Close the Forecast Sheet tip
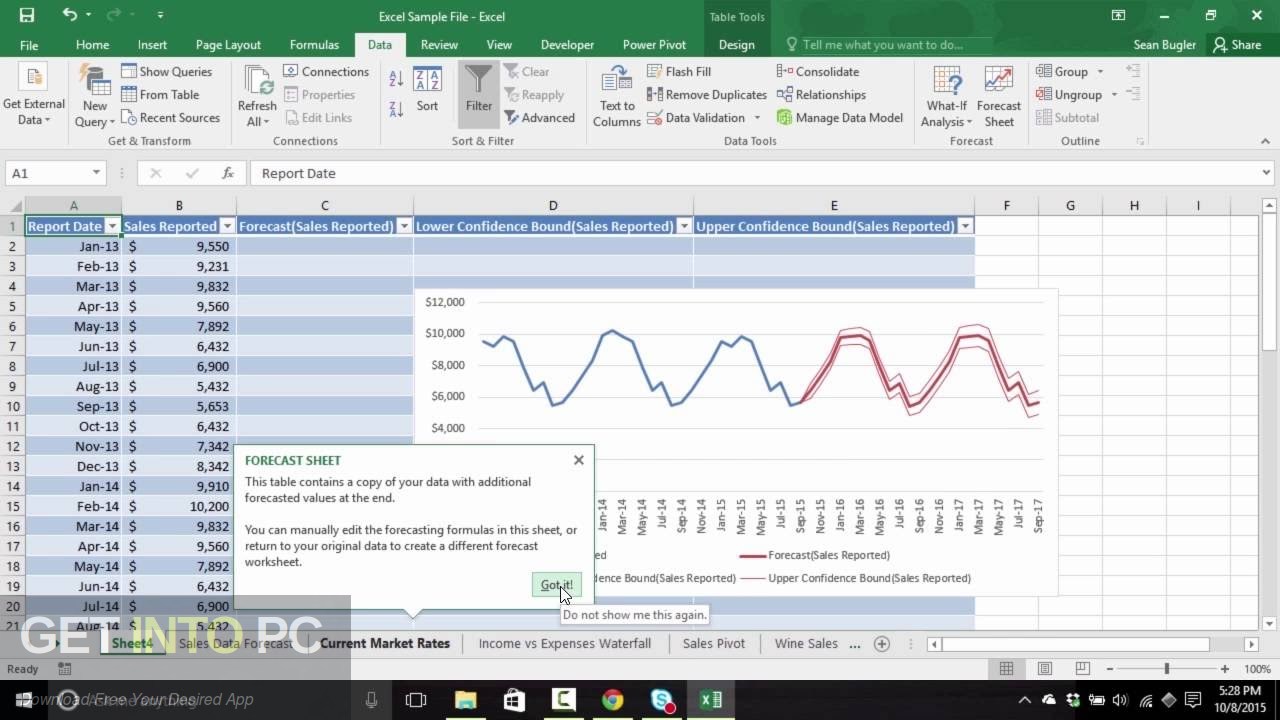Image resolution: width=1280 pixels, height=720 pixels. pyautogui.click(x=578, y=460)
